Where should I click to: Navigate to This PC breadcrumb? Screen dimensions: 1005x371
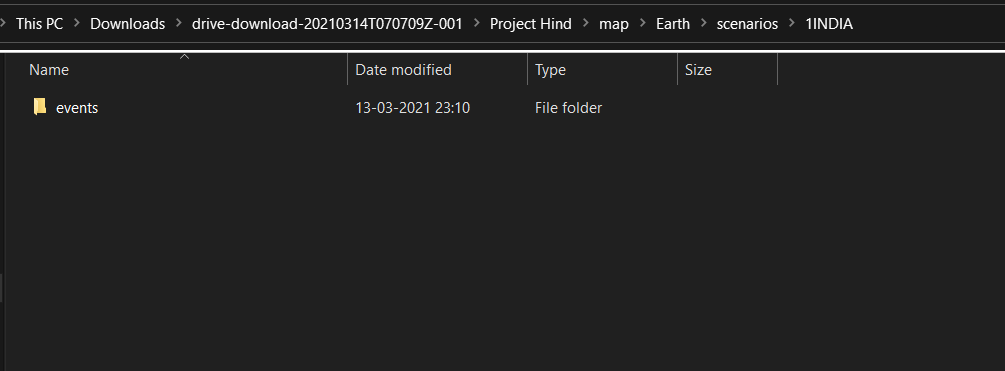click(40, 24)
